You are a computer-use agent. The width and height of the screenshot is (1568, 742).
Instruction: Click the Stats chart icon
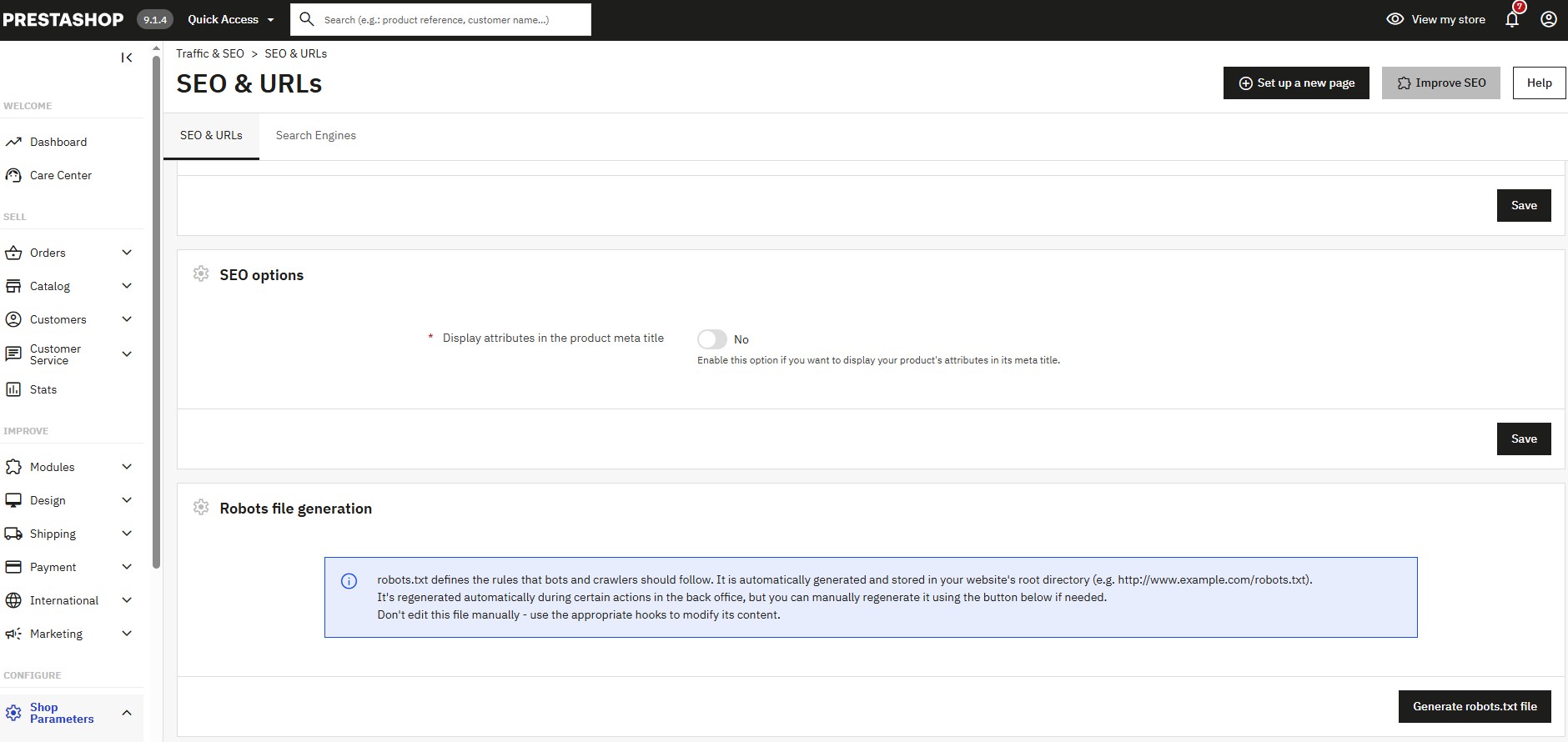click(x=13, y=389)
